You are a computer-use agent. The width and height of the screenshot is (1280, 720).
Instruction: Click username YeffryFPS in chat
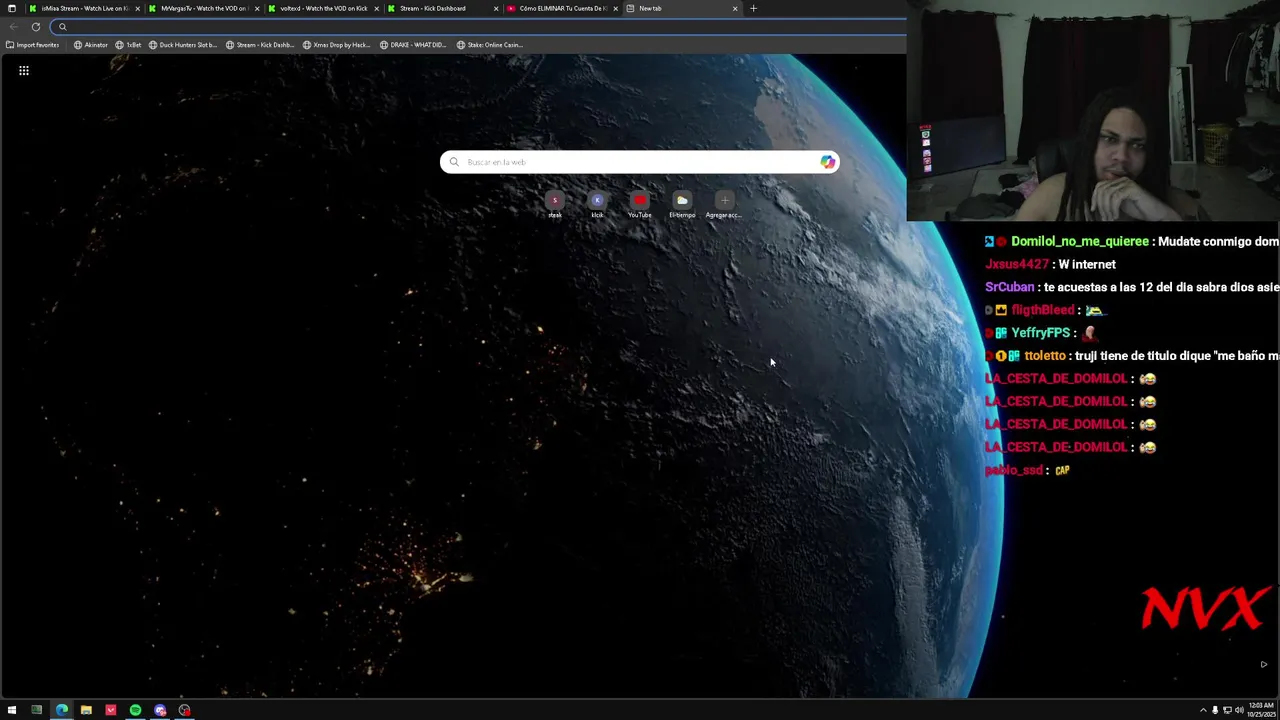(1041, 333)
